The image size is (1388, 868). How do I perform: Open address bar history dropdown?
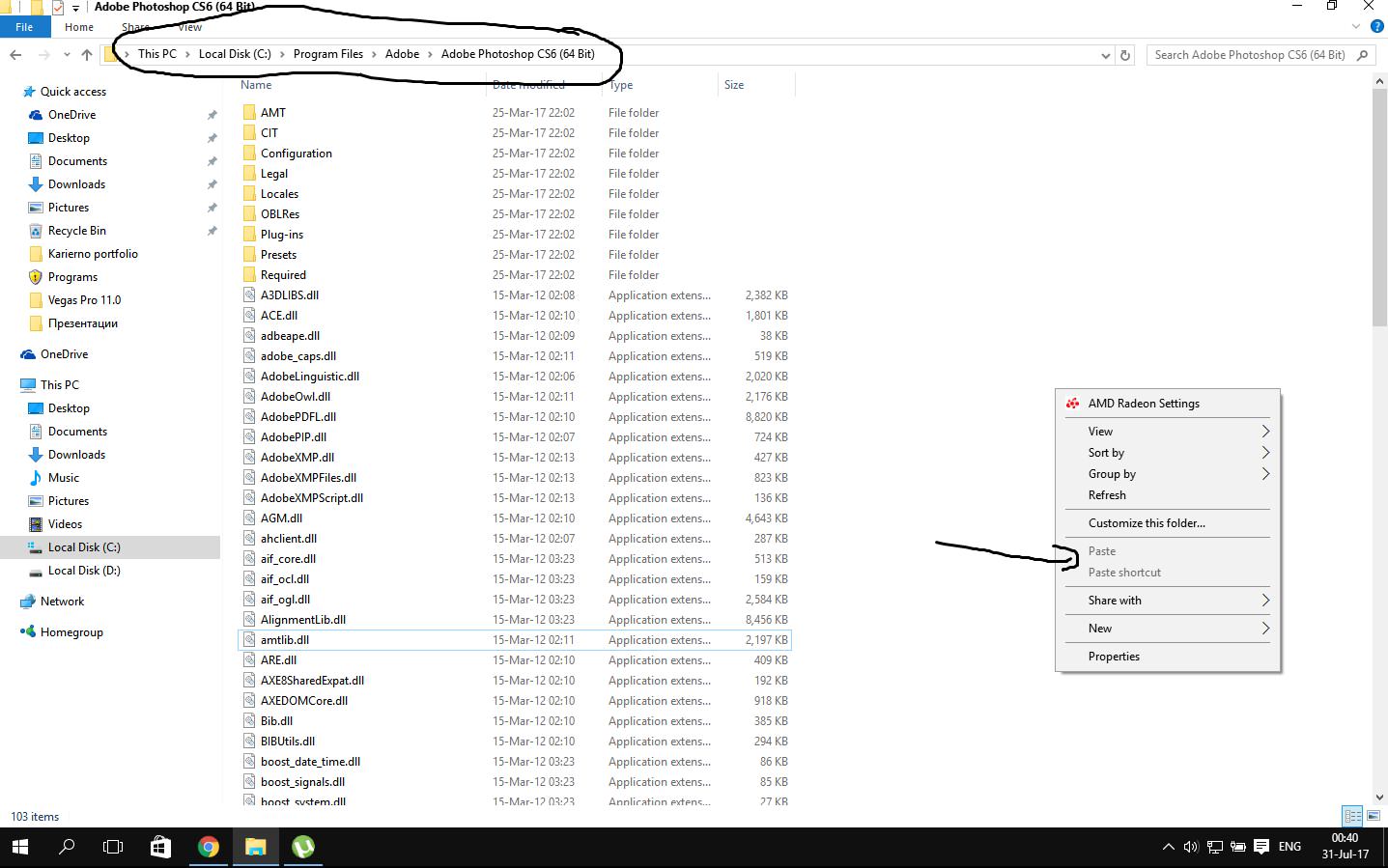pyautogui.click(x=1105, y=55)
